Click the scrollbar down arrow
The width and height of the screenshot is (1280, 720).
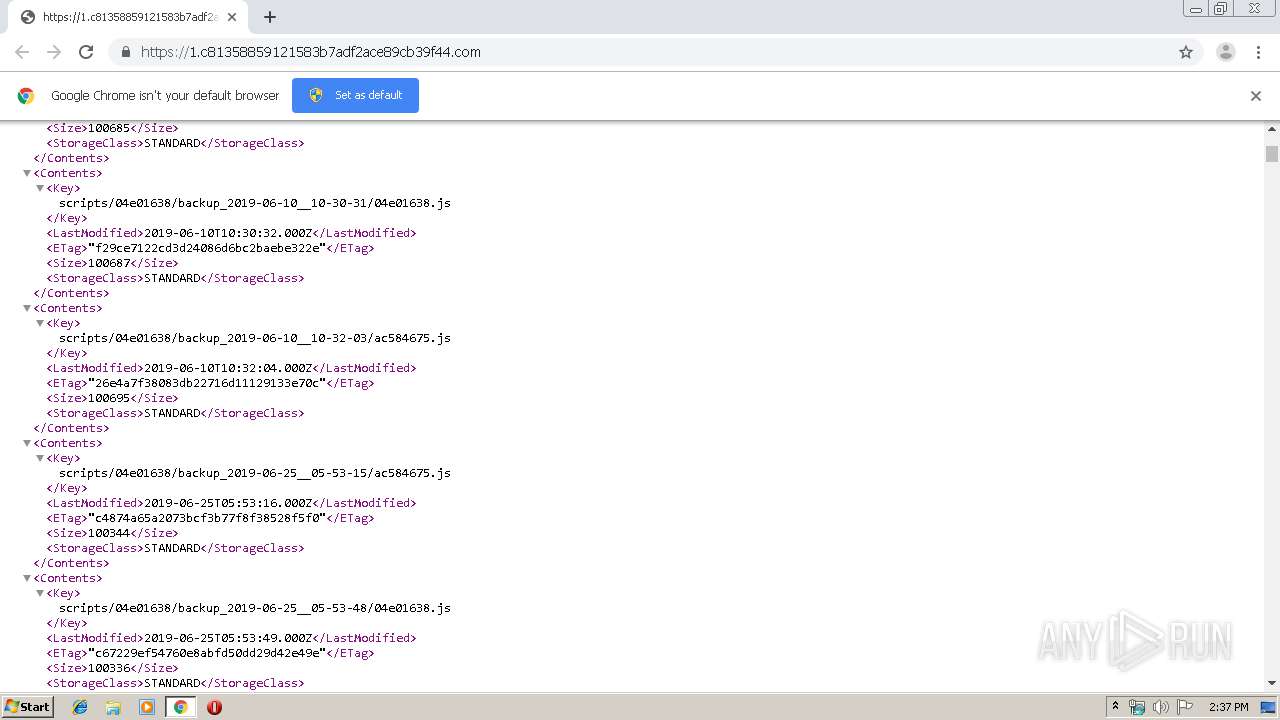(x=1272, y=683)
